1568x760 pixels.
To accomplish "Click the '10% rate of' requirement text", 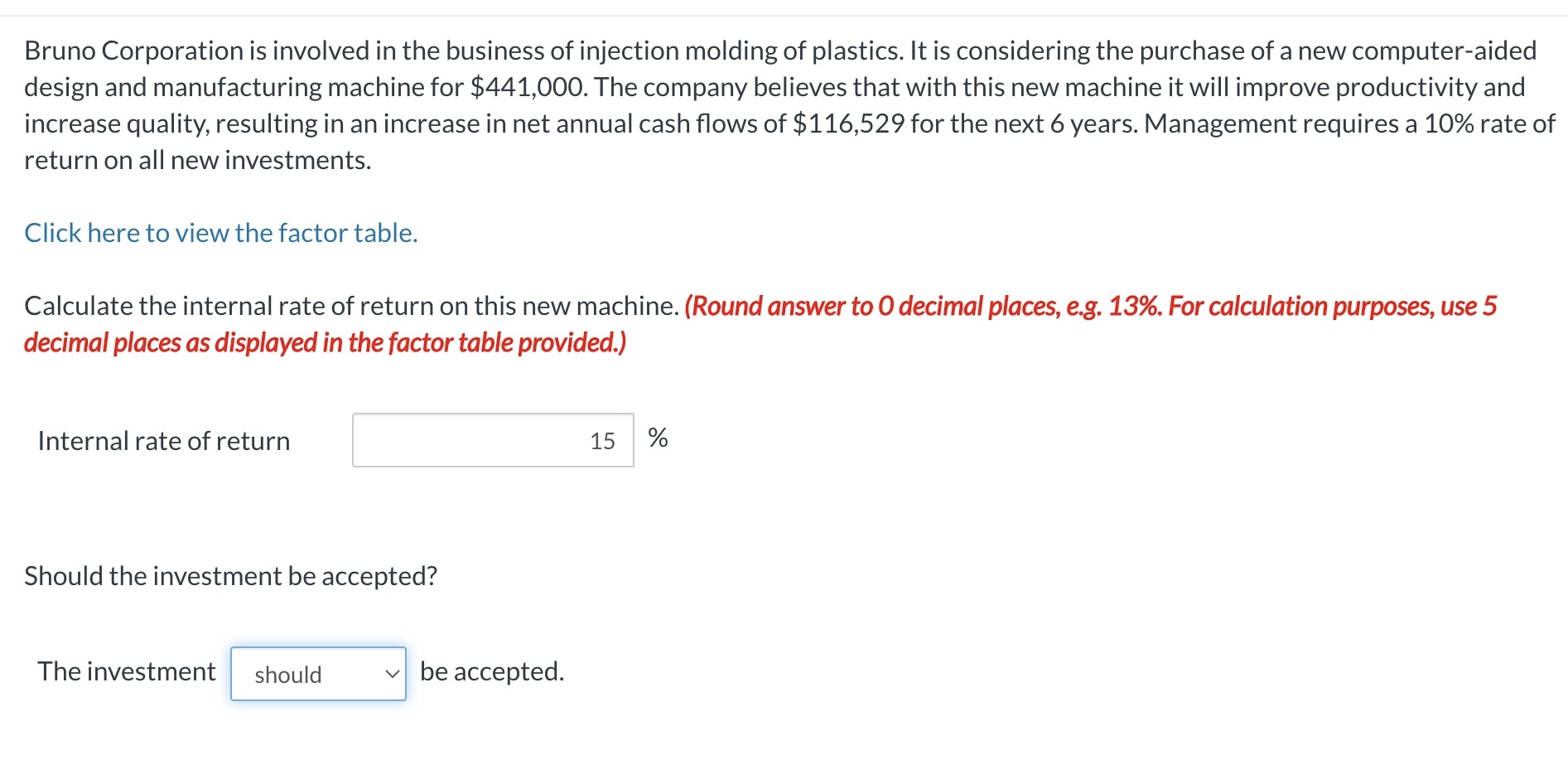I will click(1489, 123).
